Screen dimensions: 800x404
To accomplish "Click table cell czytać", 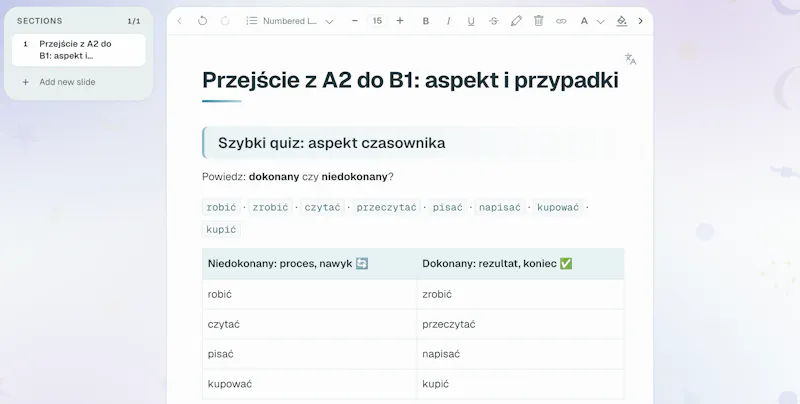I will tap(309, 324).
